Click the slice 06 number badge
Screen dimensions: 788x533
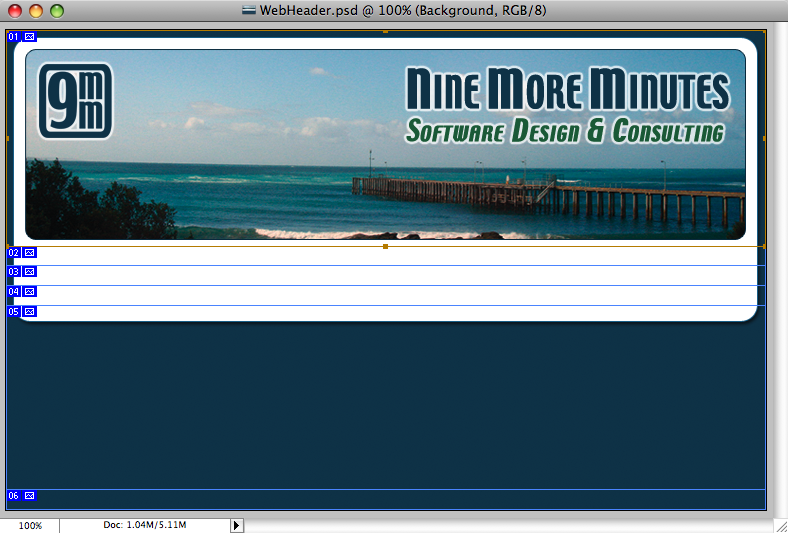pyautogui.click(x=14, y=496)
